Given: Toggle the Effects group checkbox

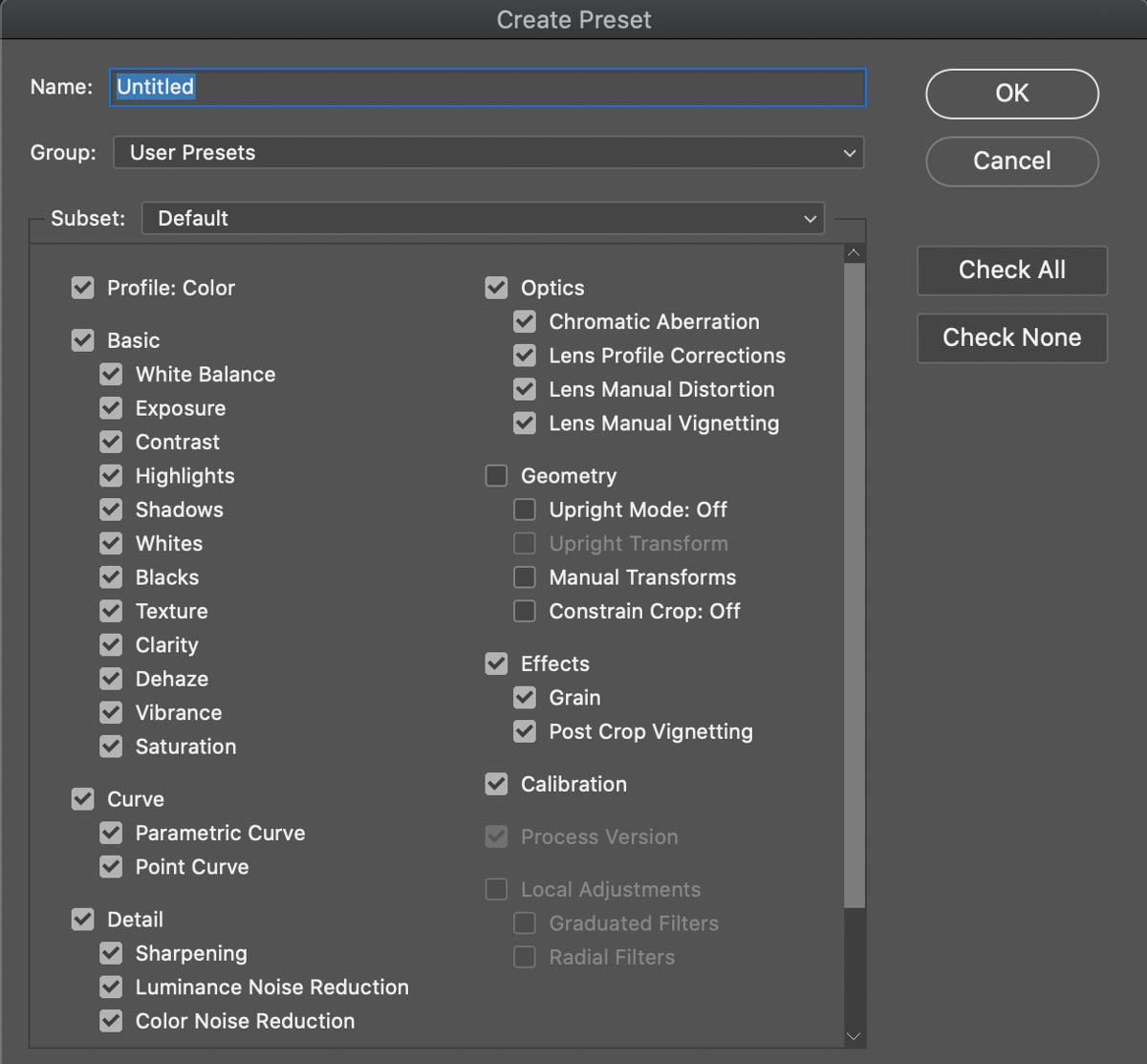Looking at the screenshot, I should (496, 663).
